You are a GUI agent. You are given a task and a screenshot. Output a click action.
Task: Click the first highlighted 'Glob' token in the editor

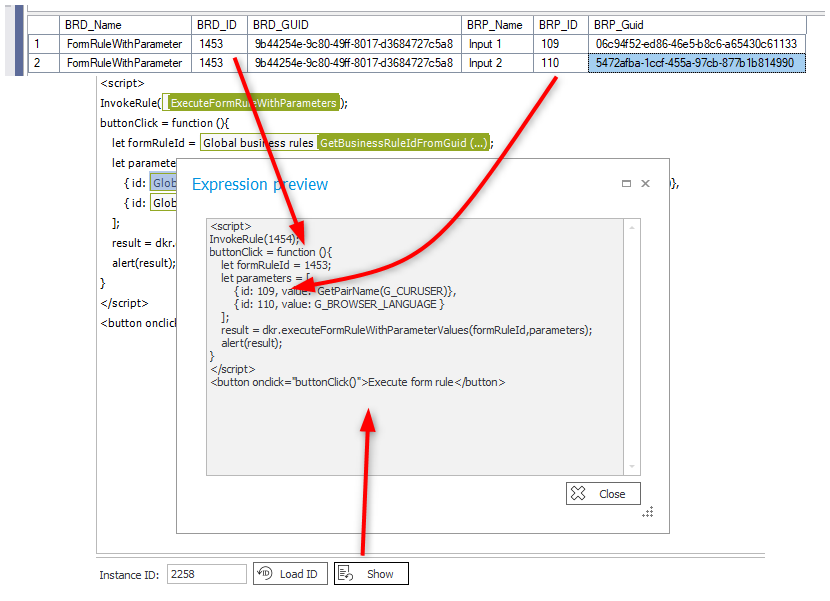164,183
